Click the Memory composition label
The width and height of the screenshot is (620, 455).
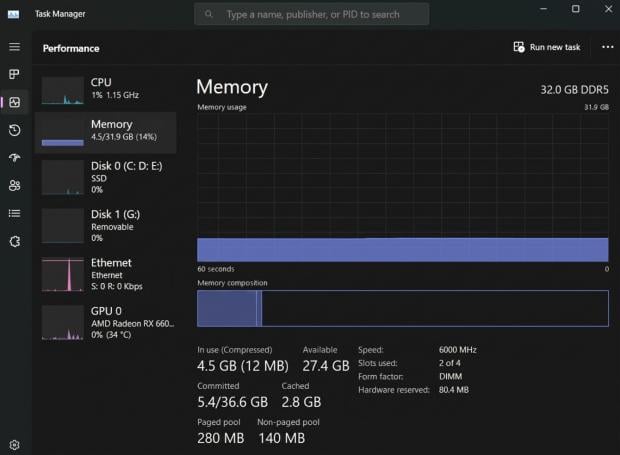point(232,283)
